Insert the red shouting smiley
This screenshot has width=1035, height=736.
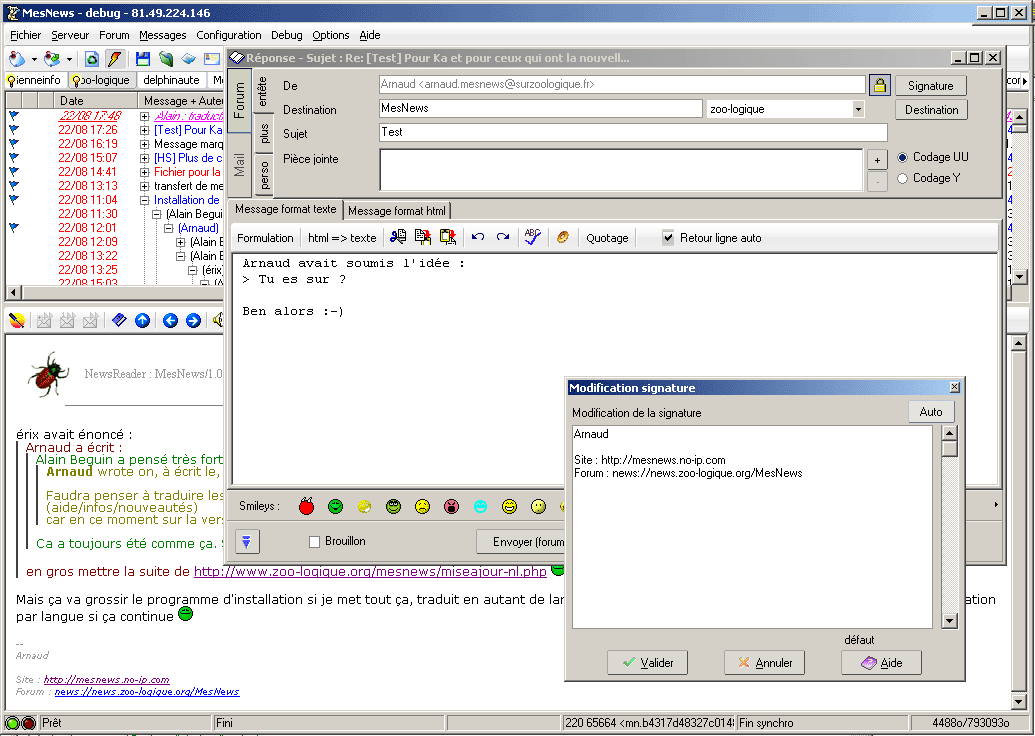click(x=451, y=506)
